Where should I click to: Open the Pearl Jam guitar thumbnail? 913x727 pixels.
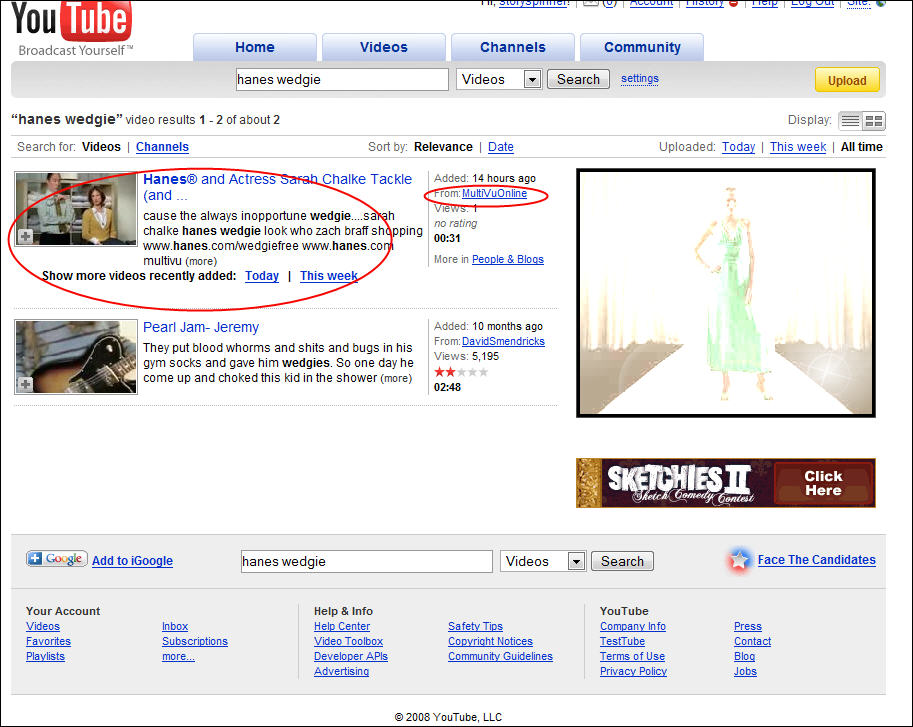pyautogui.click(x=76, y=357)
